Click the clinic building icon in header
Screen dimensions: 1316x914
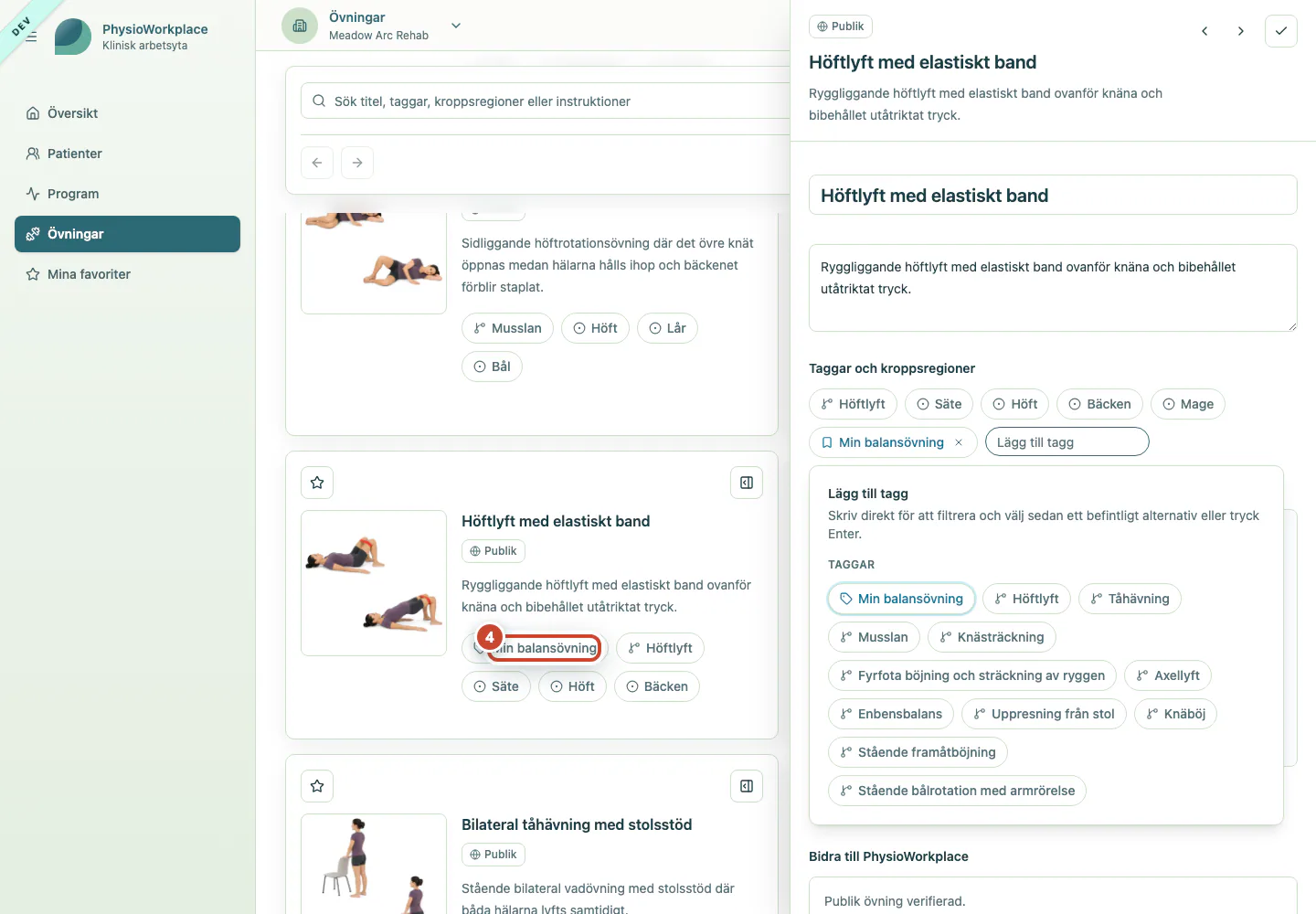point(300,26)
